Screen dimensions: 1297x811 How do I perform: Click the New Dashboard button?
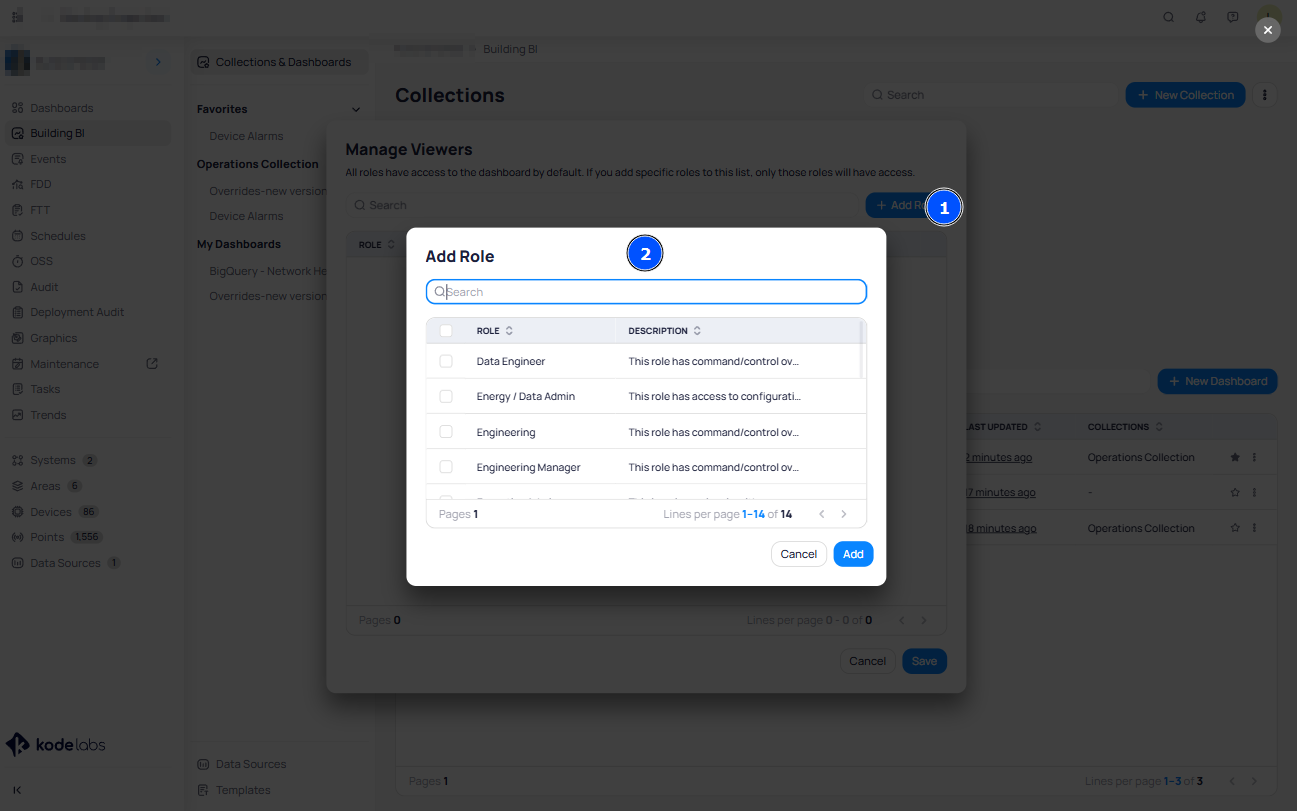coord(1217,381)
